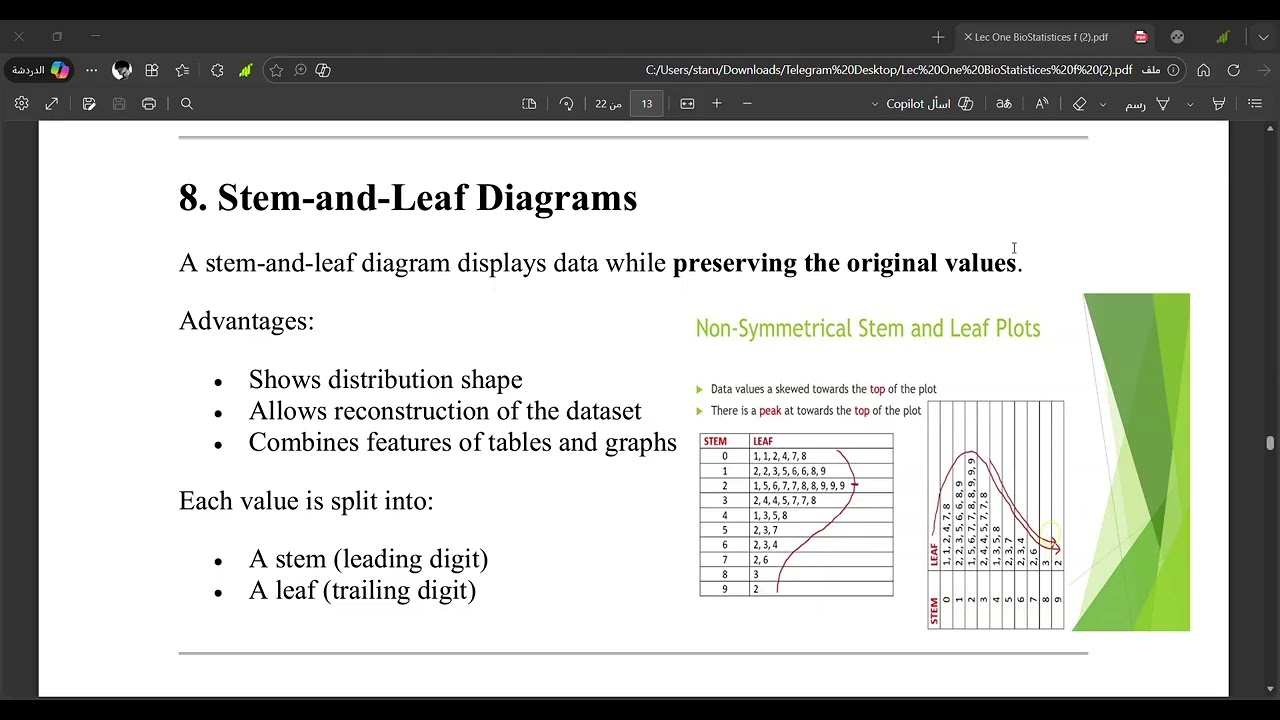Click the 'A stem (leading digit)' bullet
The image size is (1280, 720).
click(x=368, y=559)
